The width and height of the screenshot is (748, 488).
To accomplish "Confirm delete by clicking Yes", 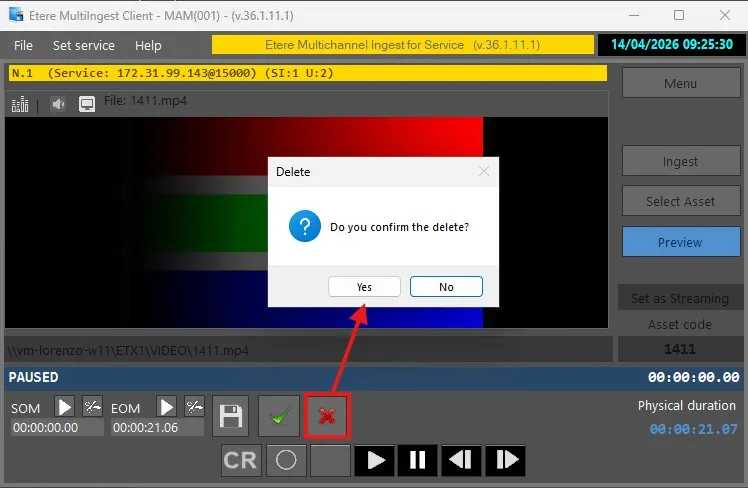I will point(364,287).
